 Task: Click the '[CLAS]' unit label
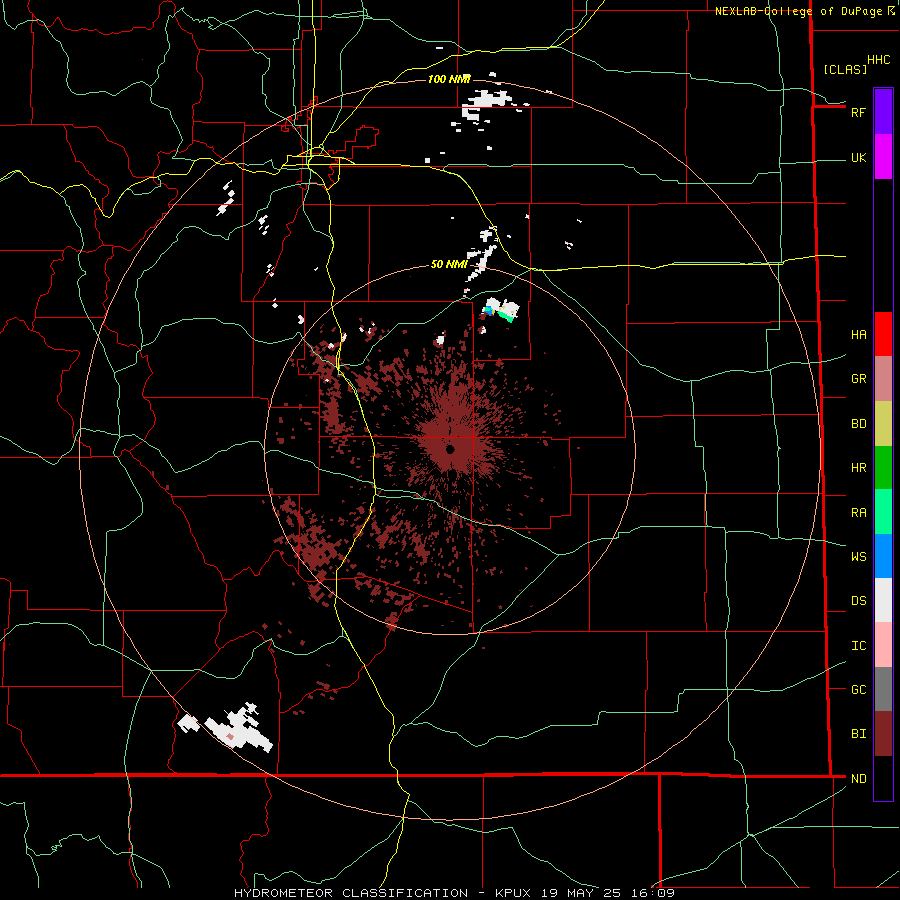click(845, 69)
